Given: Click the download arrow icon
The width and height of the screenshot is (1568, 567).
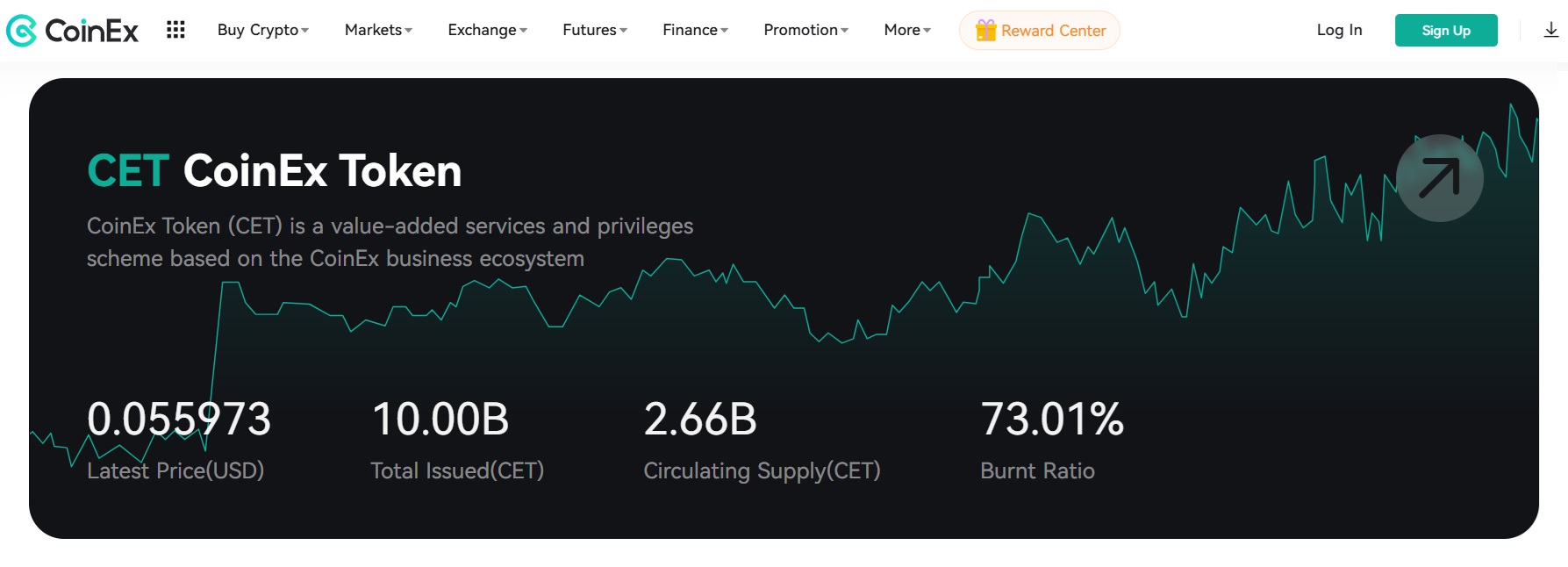Looking at the screenshot, I should [1550, 31].
